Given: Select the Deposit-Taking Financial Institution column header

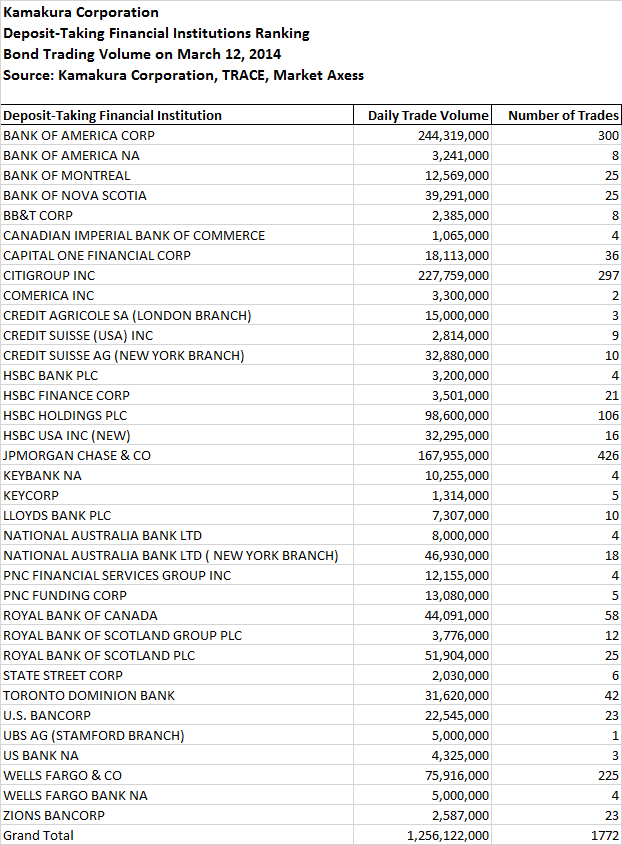Looking at the screenshot, I should (177, 115).
